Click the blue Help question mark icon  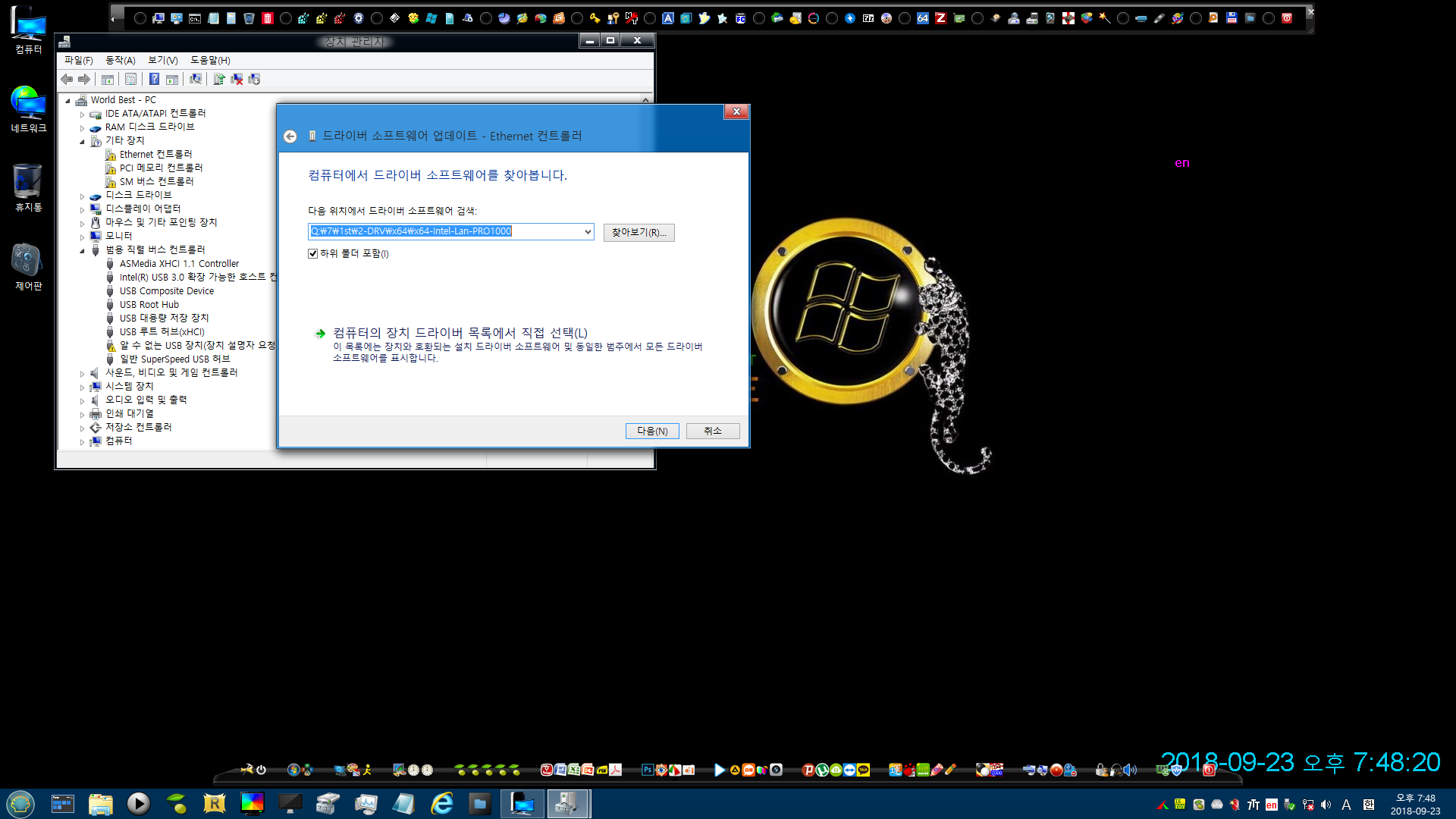(154, 79)
